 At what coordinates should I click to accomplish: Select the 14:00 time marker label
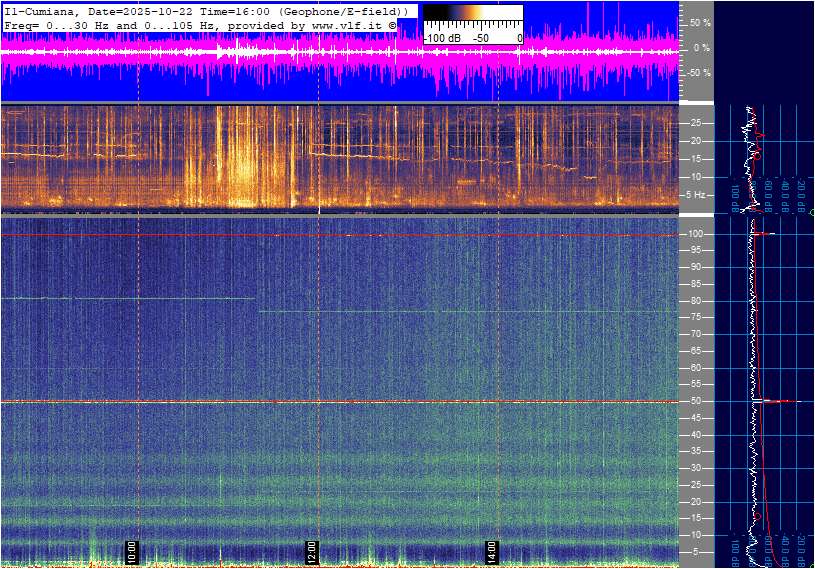[x=492, y=551]
